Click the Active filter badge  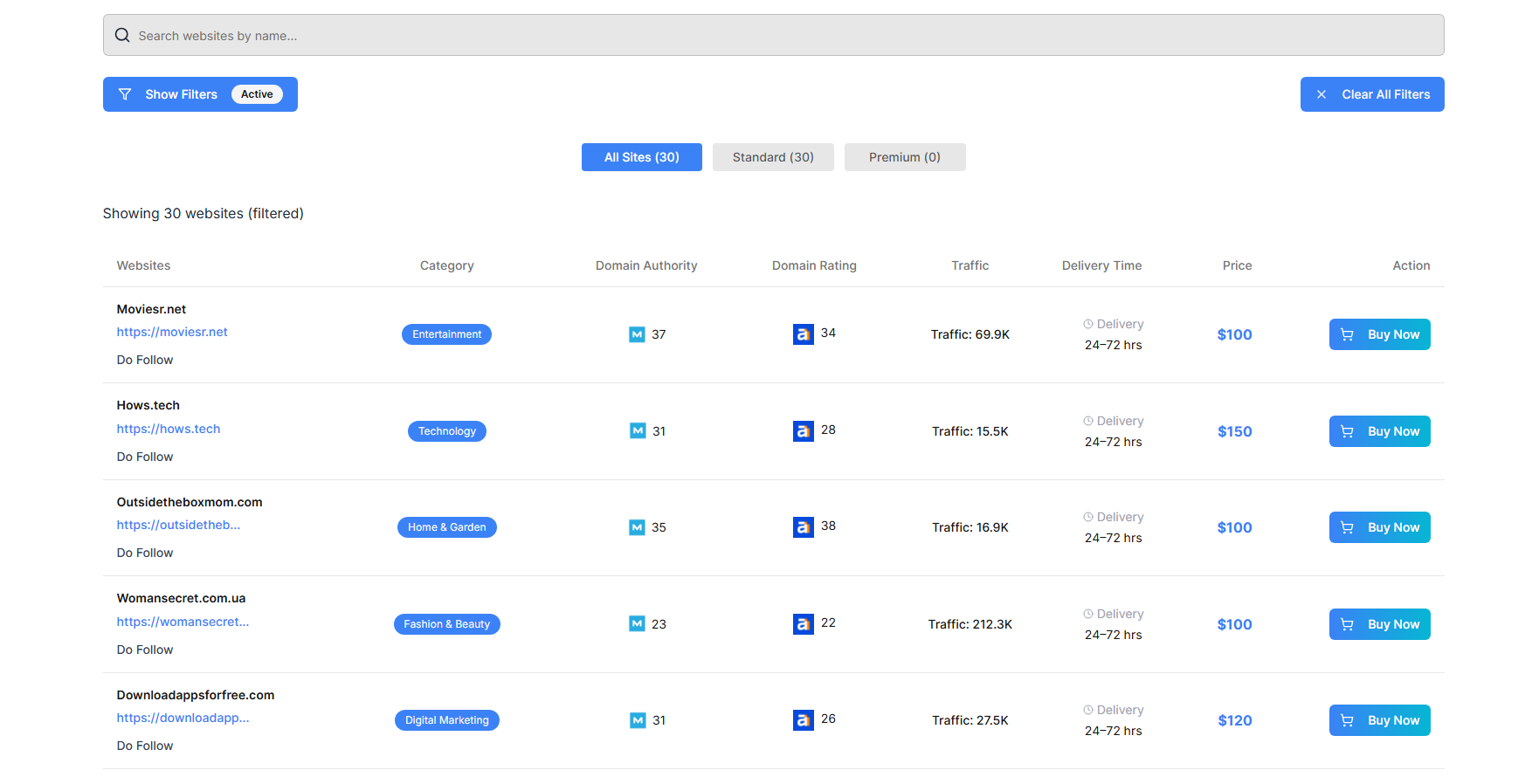(257, 94)
